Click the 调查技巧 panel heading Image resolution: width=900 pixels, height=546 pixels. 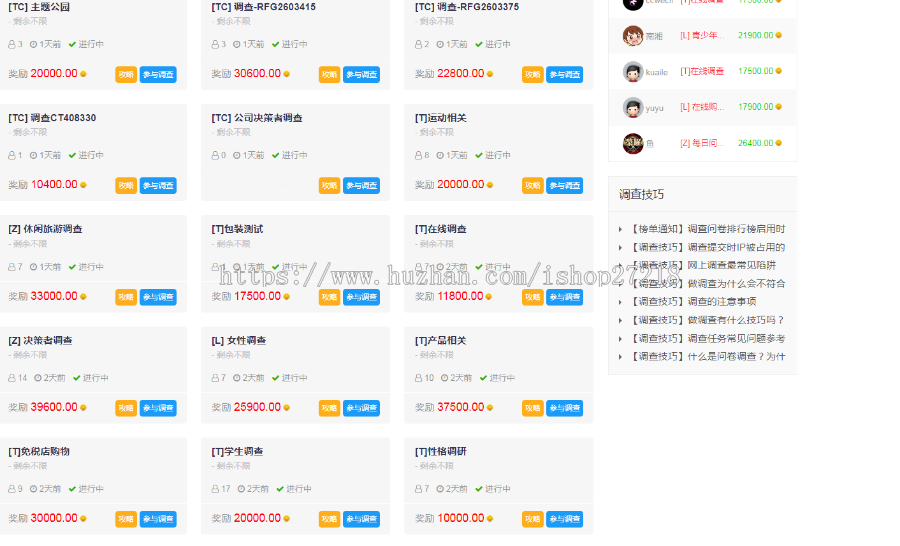point(641,194)
